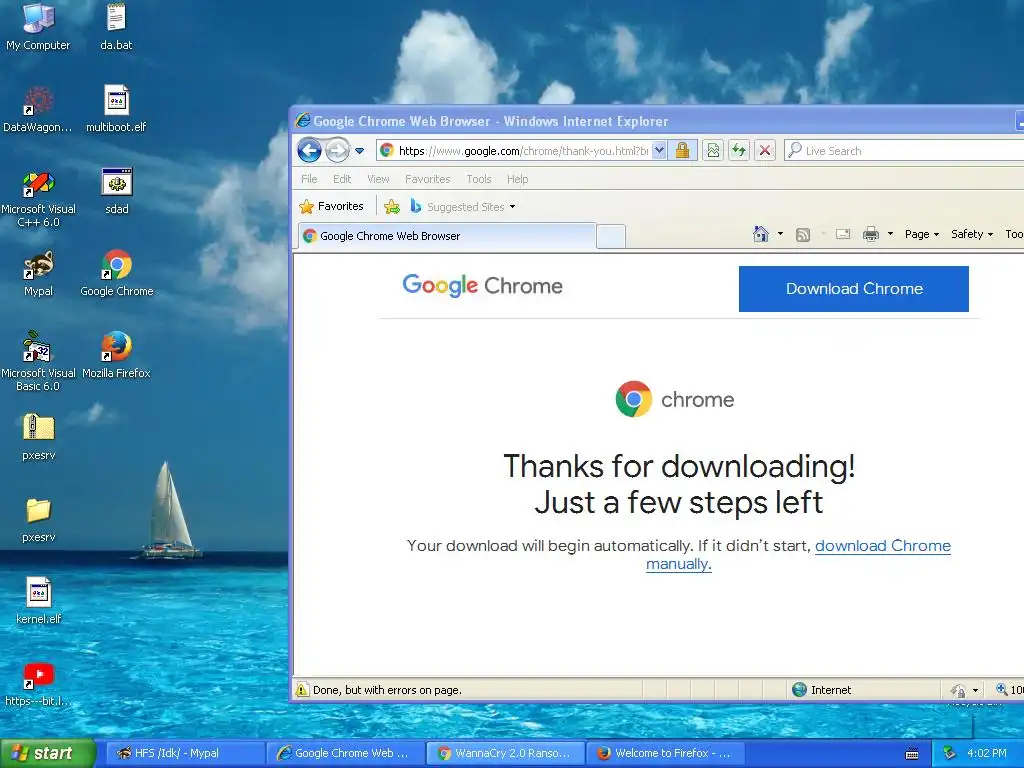
Task: Switch to HFS /ldk/ - Mypal taskbar item
Action: [x=184, y=753]
